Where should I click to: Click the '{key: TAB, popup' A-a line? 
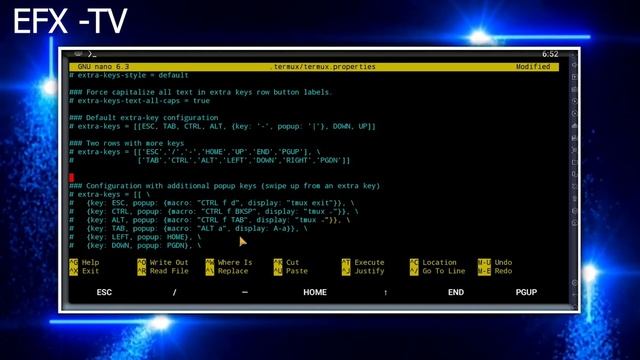pyautogui.click(x=189, y=229)
